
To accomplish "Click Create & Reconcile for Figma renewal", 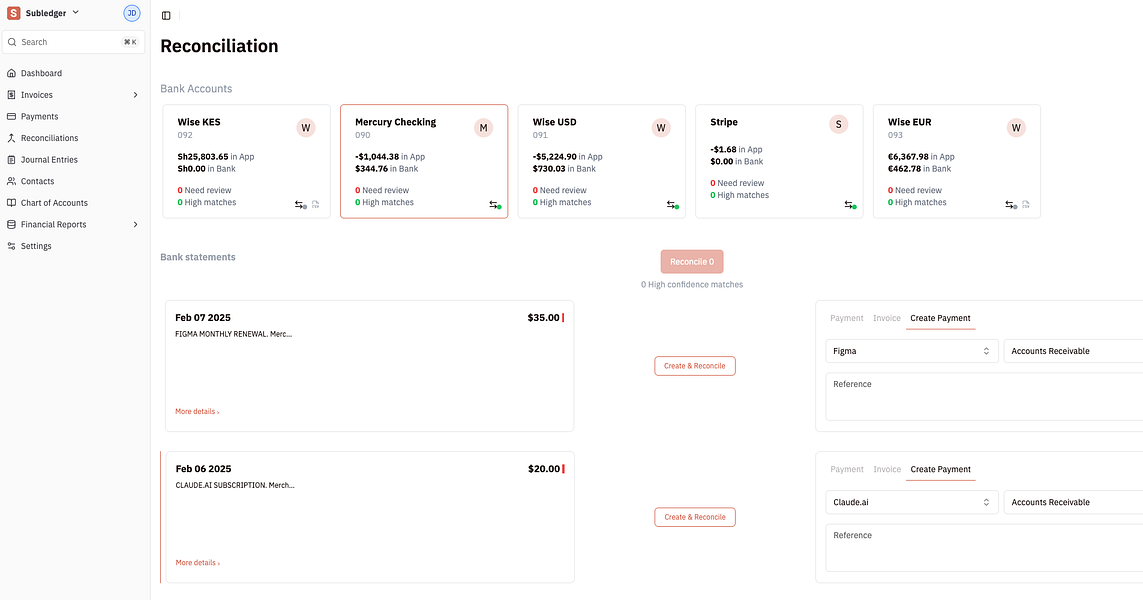I will pos(695,366).
